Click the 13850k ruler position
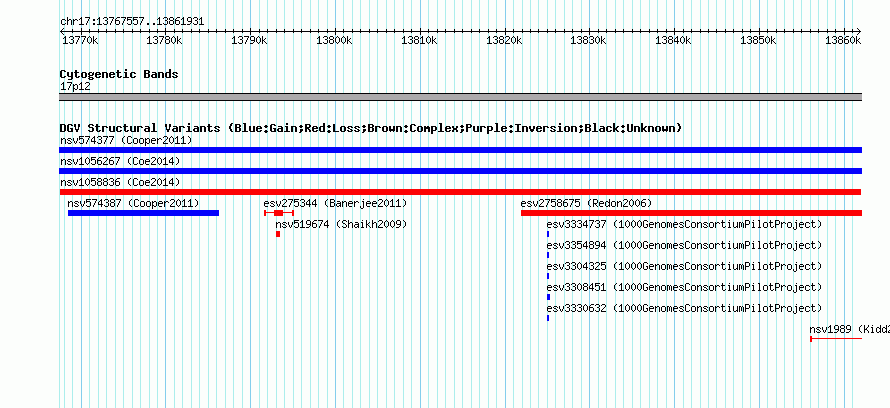 click(758, 40)
